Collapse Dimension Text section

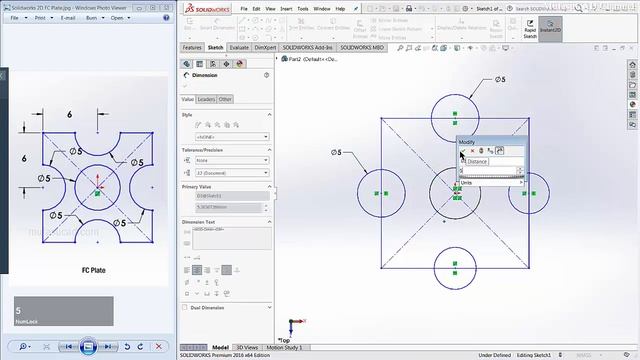pos(269,222)
